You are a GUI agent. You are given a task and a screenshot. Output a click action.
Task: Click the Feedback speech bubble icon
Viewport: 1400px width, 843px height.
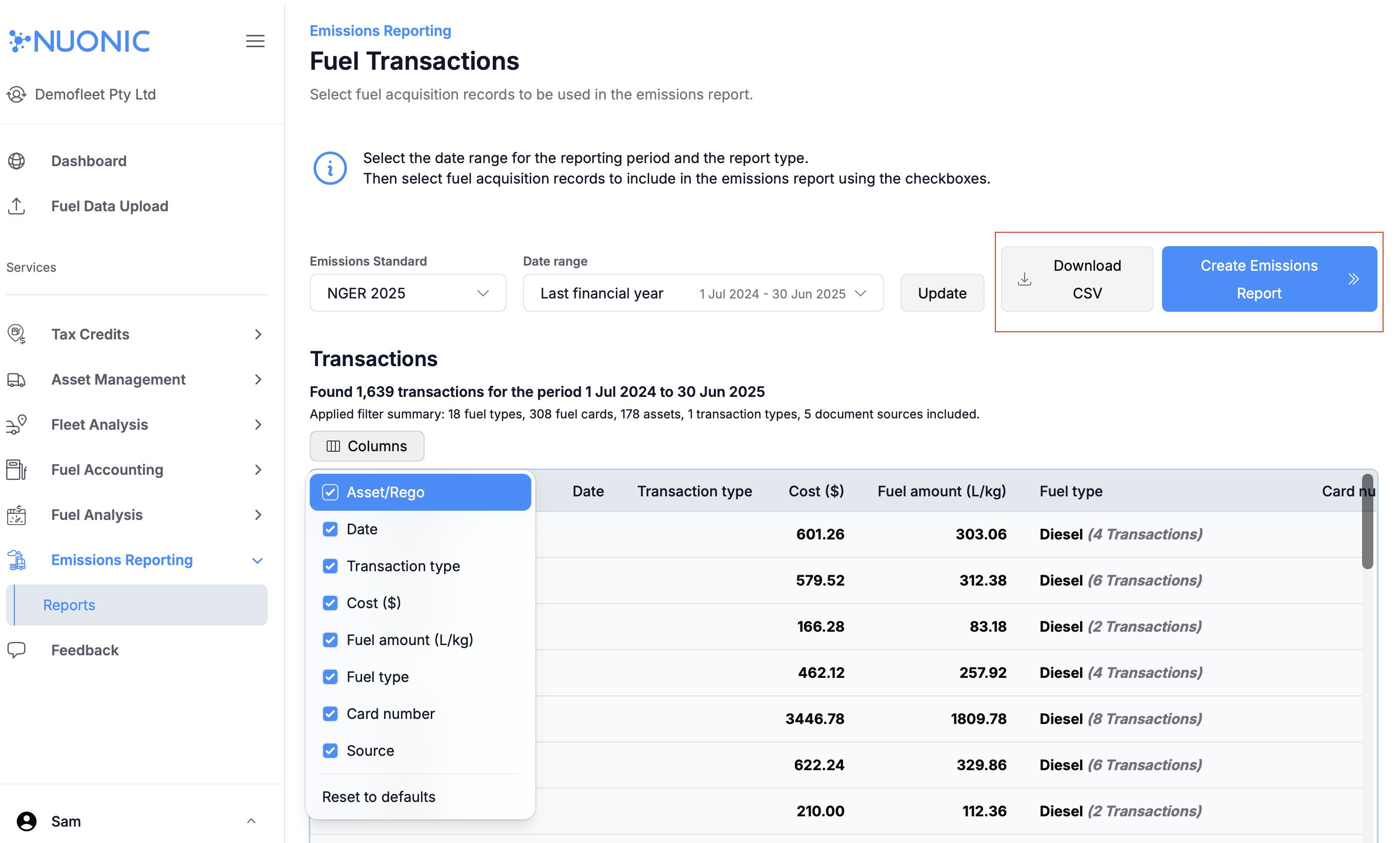[16, 650]
